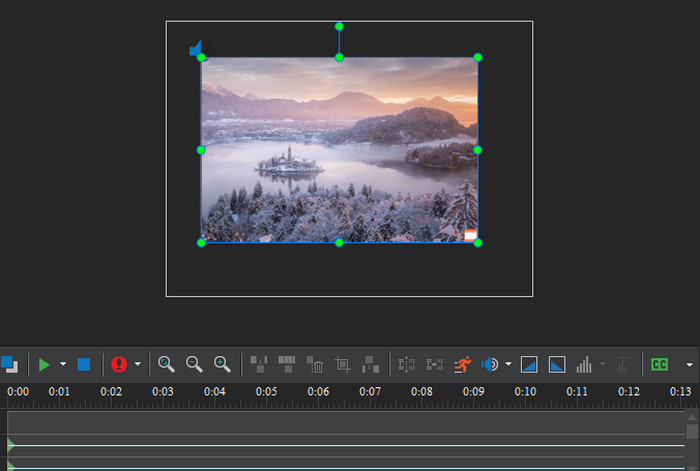Zoom in the timeline
This screenshot has height=471, width=700.
pyautogui.click(x=222, y=365)
